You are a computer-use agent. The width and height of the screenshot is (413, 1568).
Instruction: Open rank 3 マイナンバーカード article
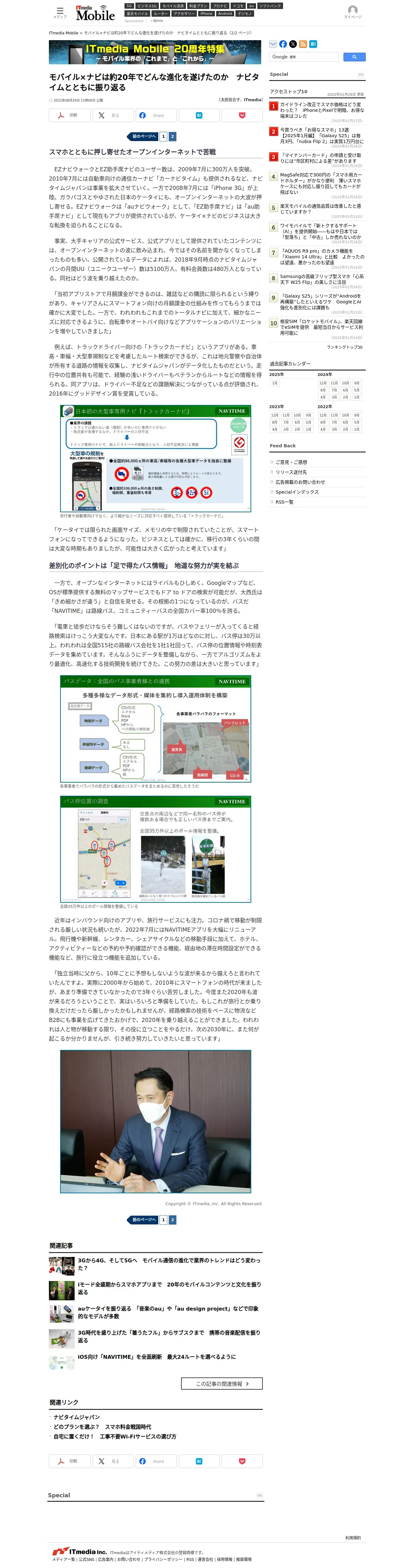(321, 158)
